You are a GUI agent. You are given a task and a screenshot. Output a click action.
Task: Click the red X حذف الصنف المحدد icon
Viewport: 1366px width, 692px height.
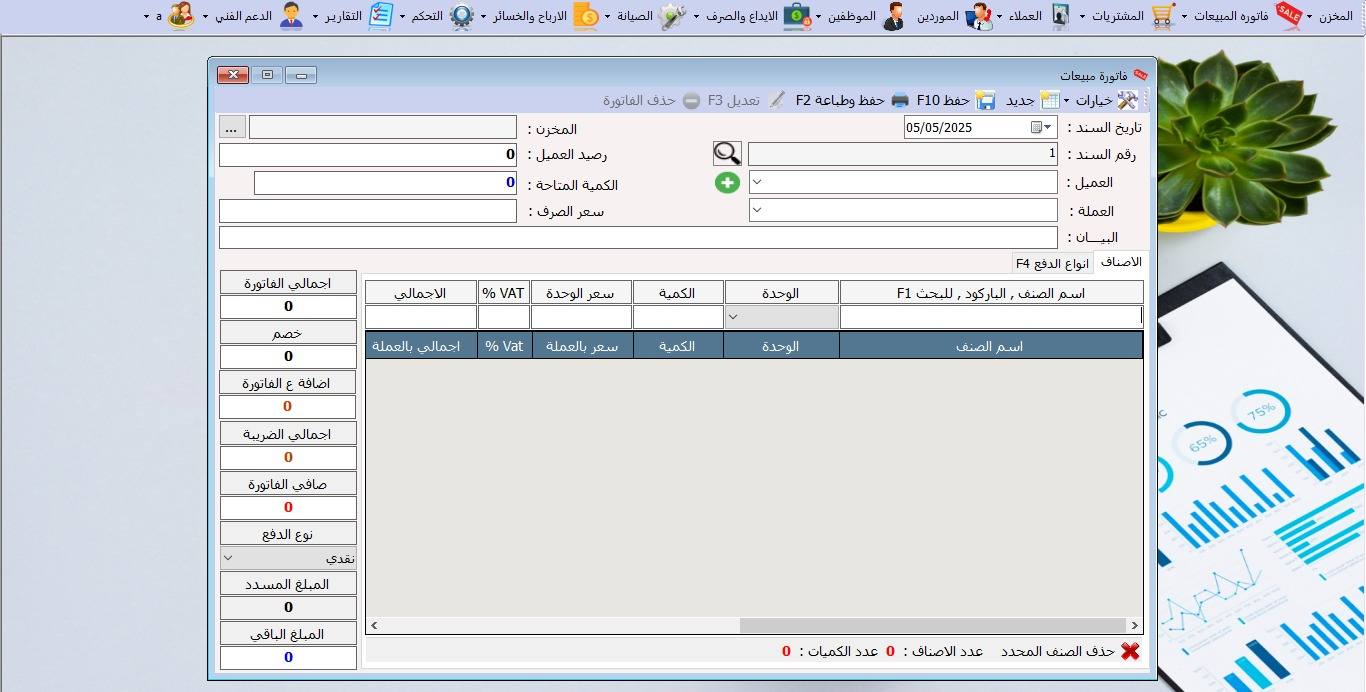(1130, 651)
